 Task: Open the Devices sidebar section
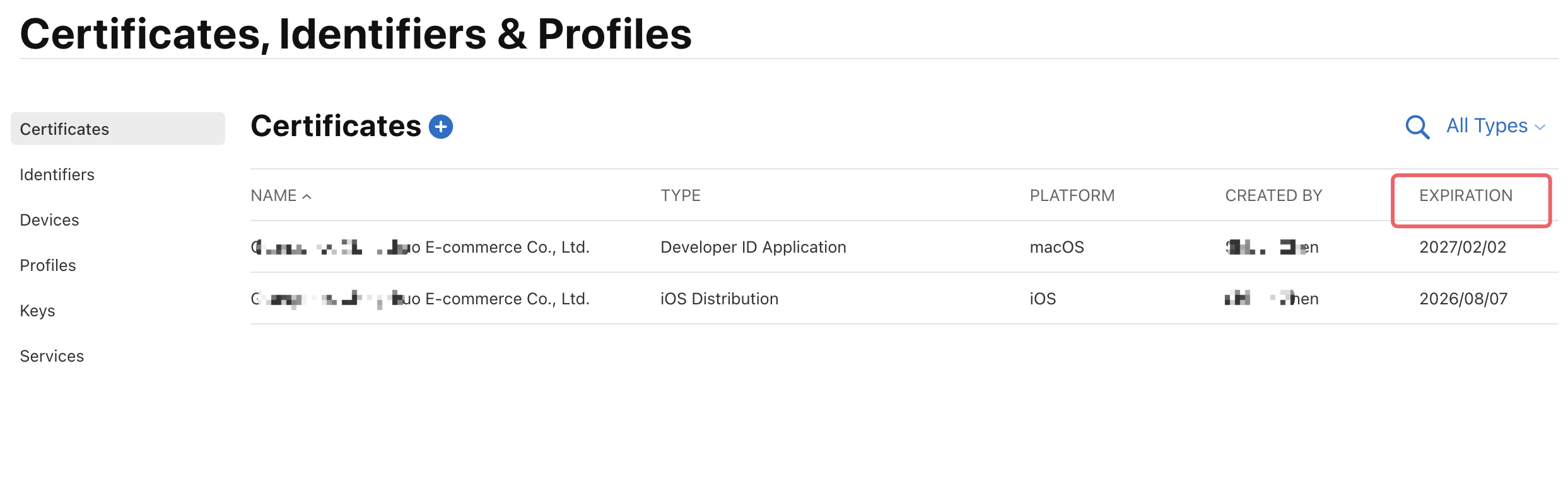tap(49, 220)
